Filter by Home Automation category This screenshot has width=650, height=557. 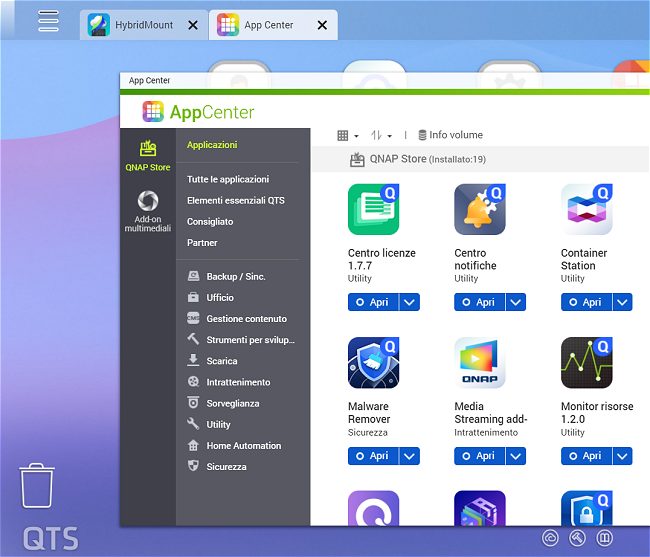234,446
